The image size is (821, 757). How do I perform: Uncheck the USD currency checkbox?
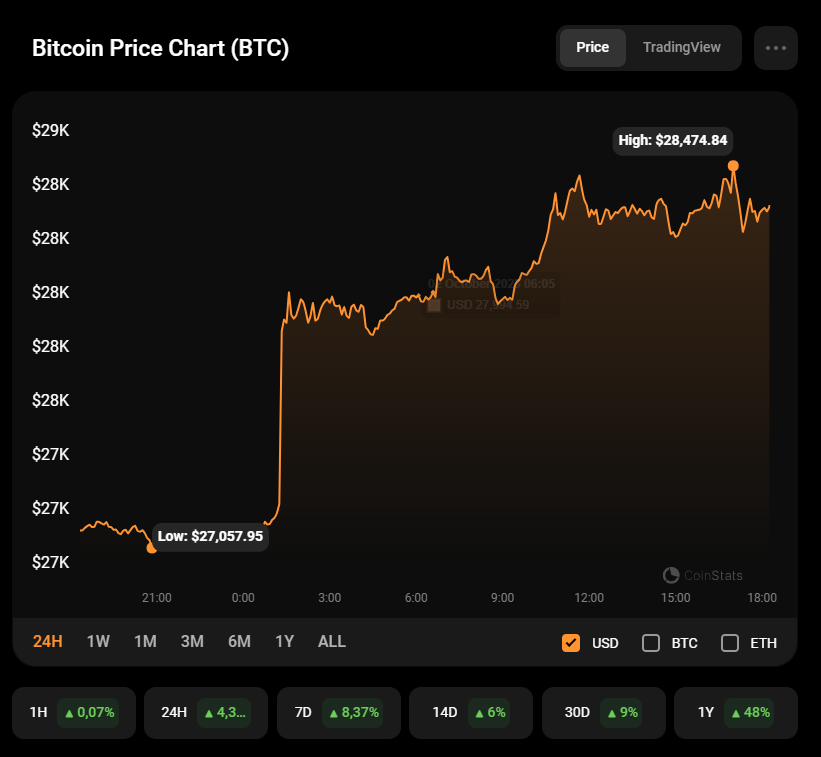[571, 643]
